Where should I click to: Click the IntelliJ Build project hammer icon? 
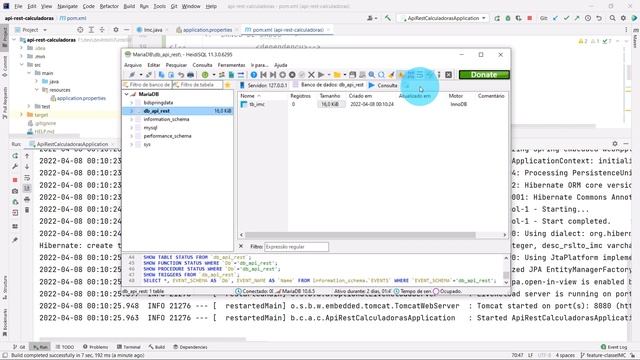(387, 18)
